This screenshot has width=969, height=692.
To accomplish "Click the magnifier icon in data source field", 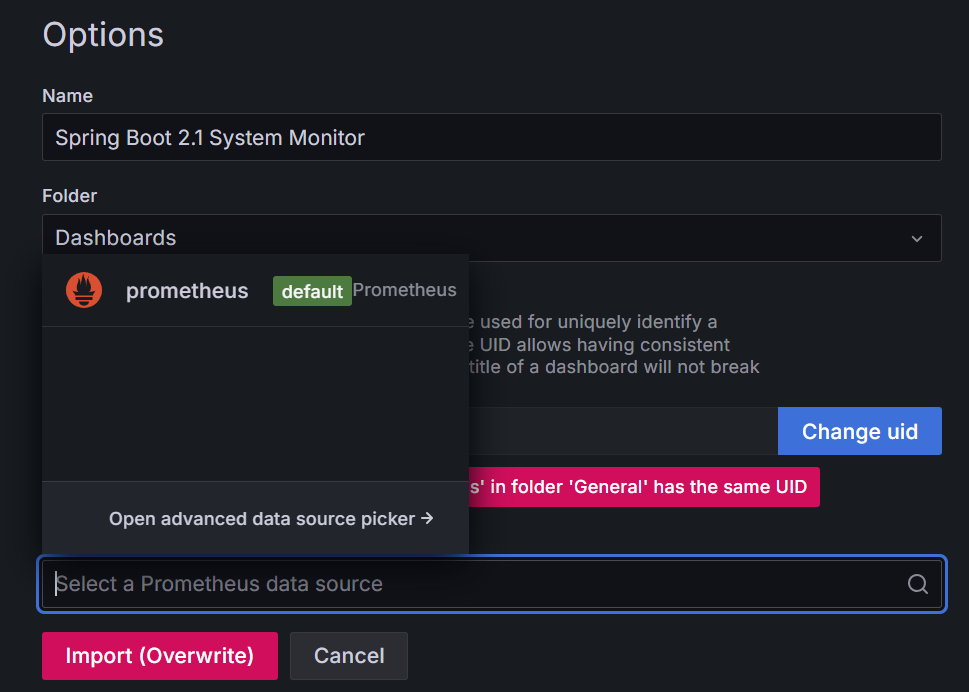I will pyautogui.click(x=918, y=584).
